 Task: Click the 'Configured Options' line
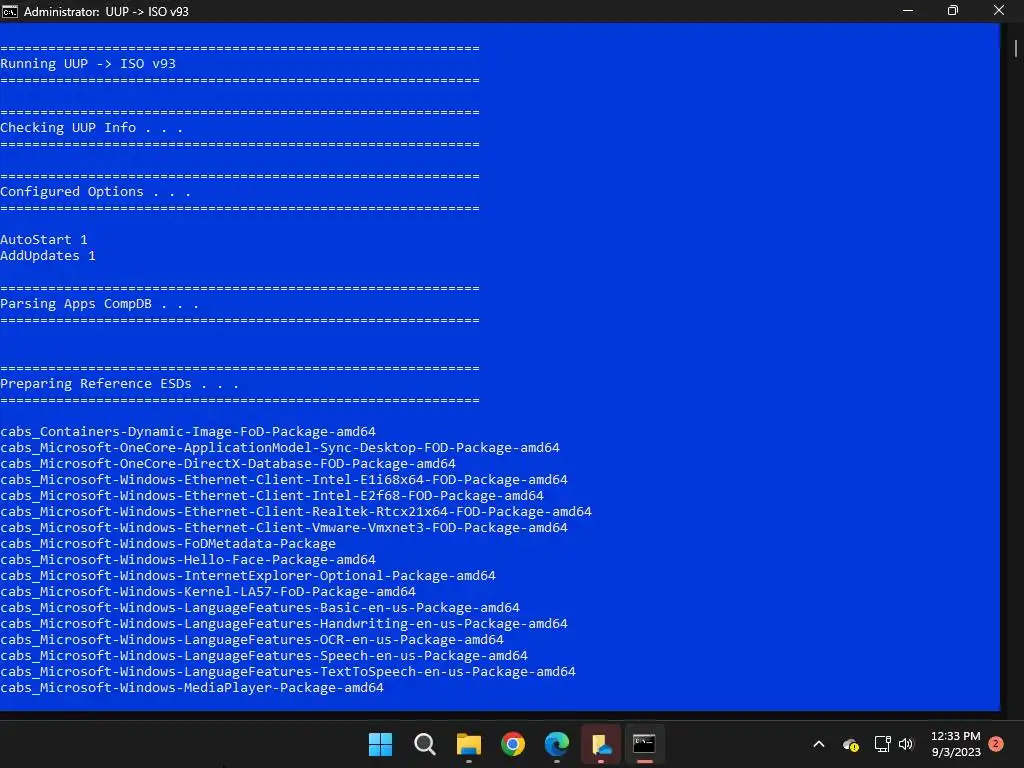[x=95, y=192]
